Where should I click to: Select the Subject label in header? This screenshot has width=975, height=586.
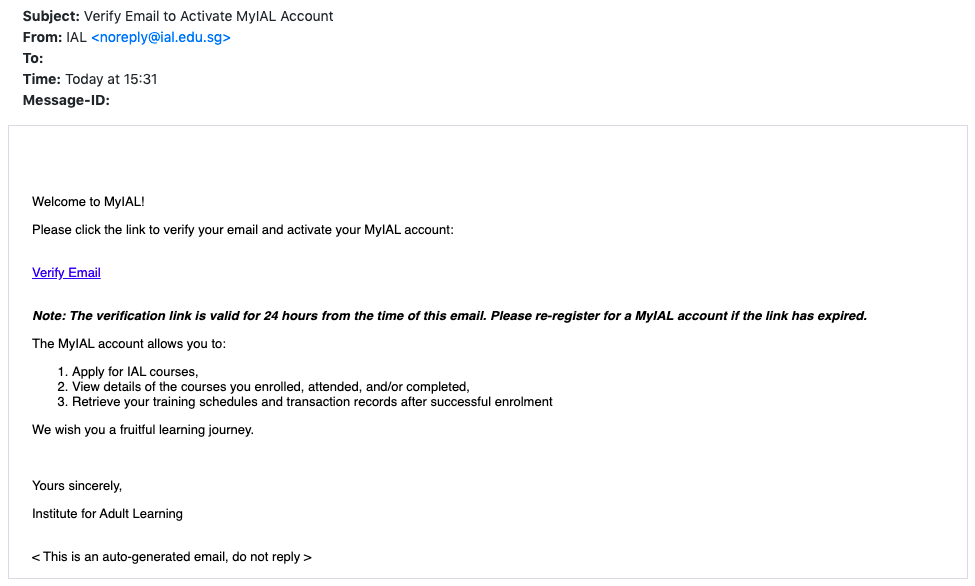click(51, 16)
